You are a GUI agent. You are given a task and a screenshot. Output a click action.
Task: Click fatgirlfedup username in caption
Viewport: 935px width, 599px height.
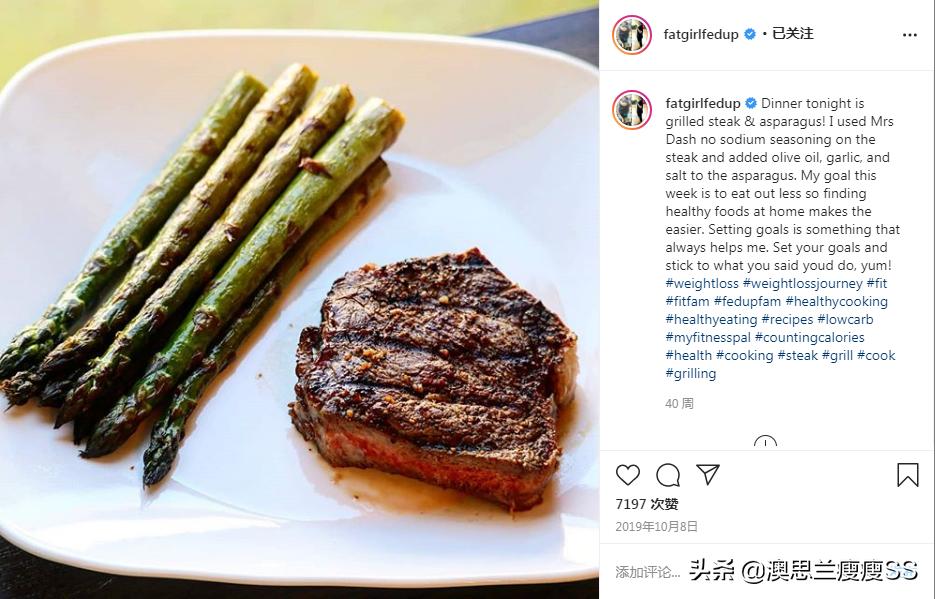[x=703, y=103]
